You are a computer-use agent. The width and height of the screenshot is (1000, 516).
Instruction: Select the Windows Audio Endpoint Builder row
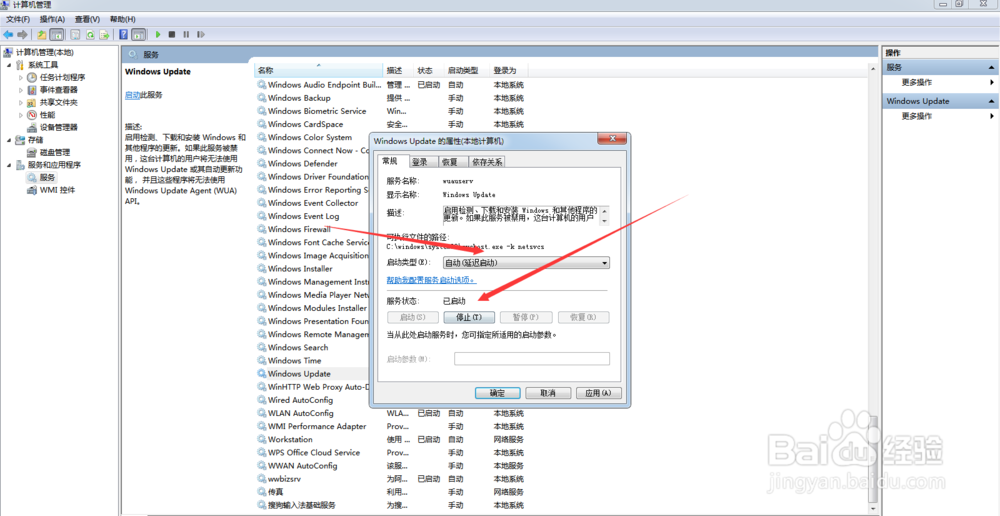[x=390, y=85]
